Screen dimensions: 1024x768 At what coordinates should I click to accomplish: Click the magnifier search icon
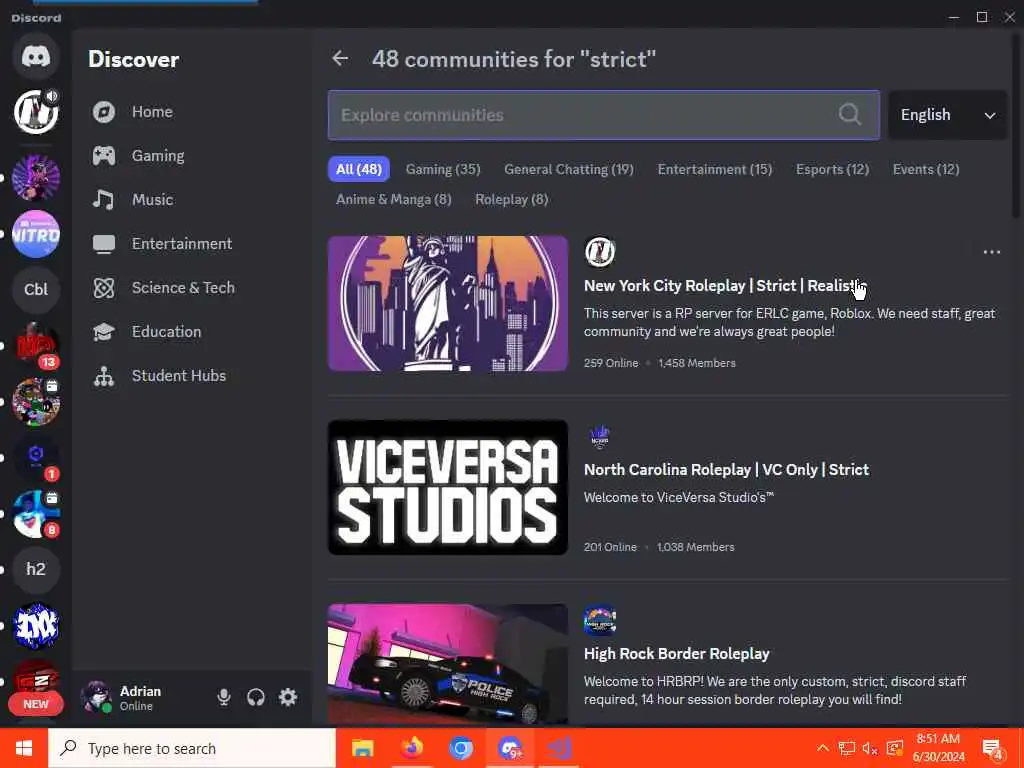point(849,114)
